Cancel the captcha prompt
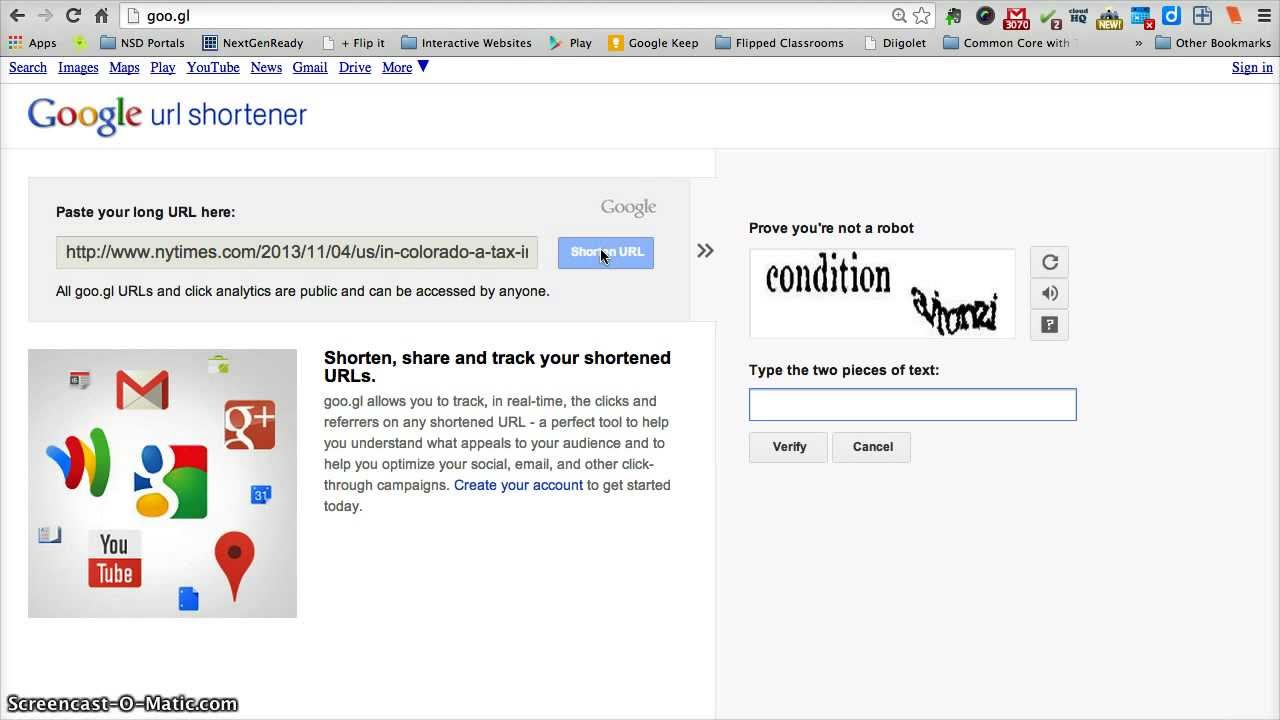 873,447
